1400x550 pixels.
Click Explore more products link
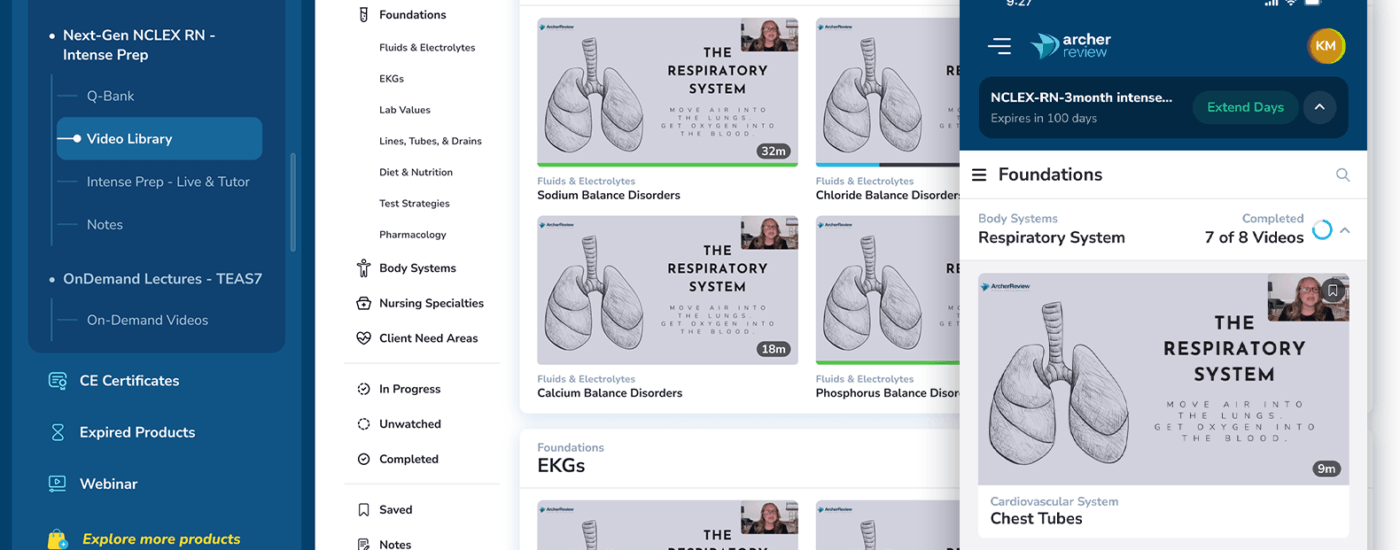pos(161,539)
